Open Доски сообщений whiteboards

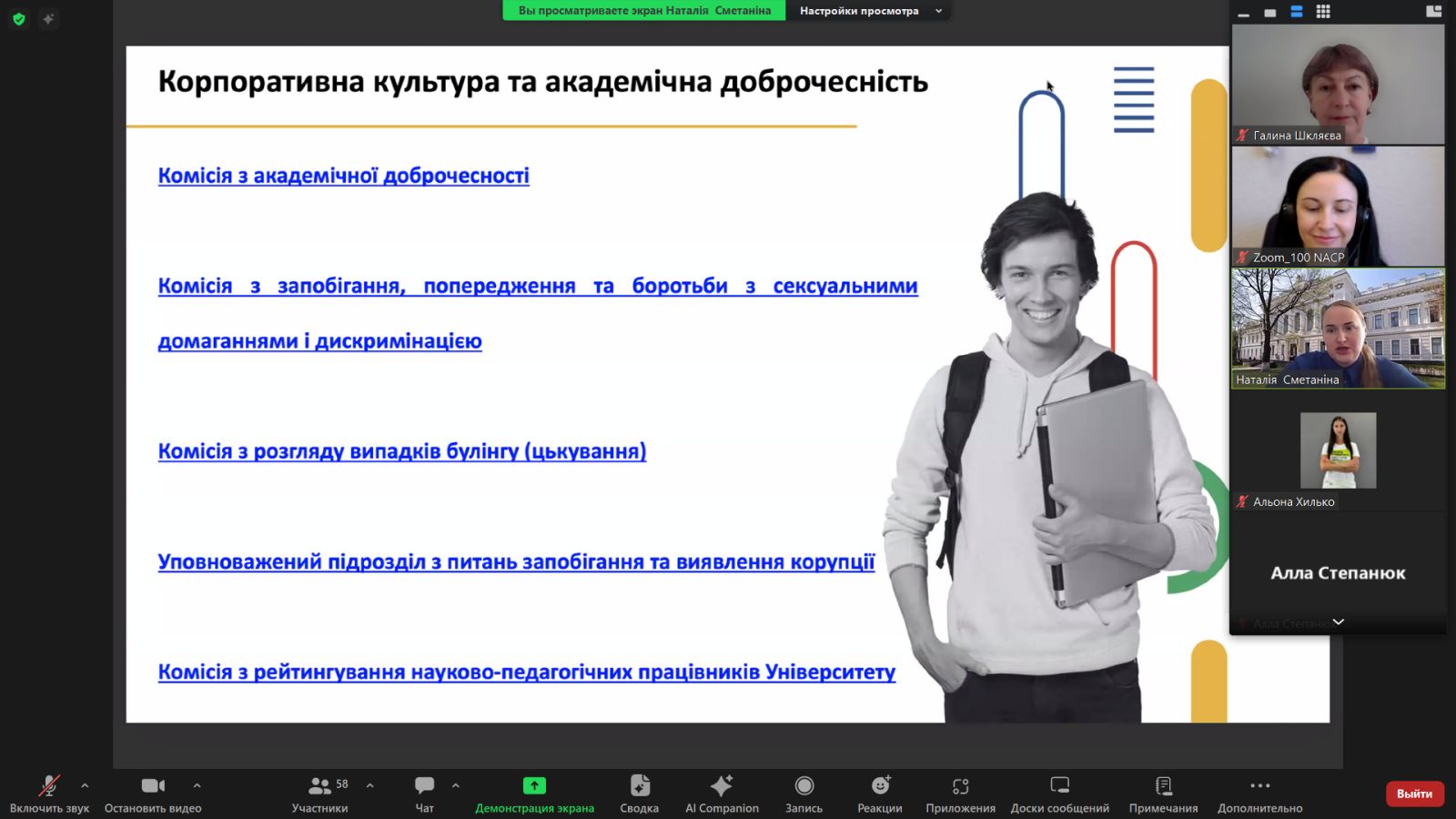coord(1059,793)
